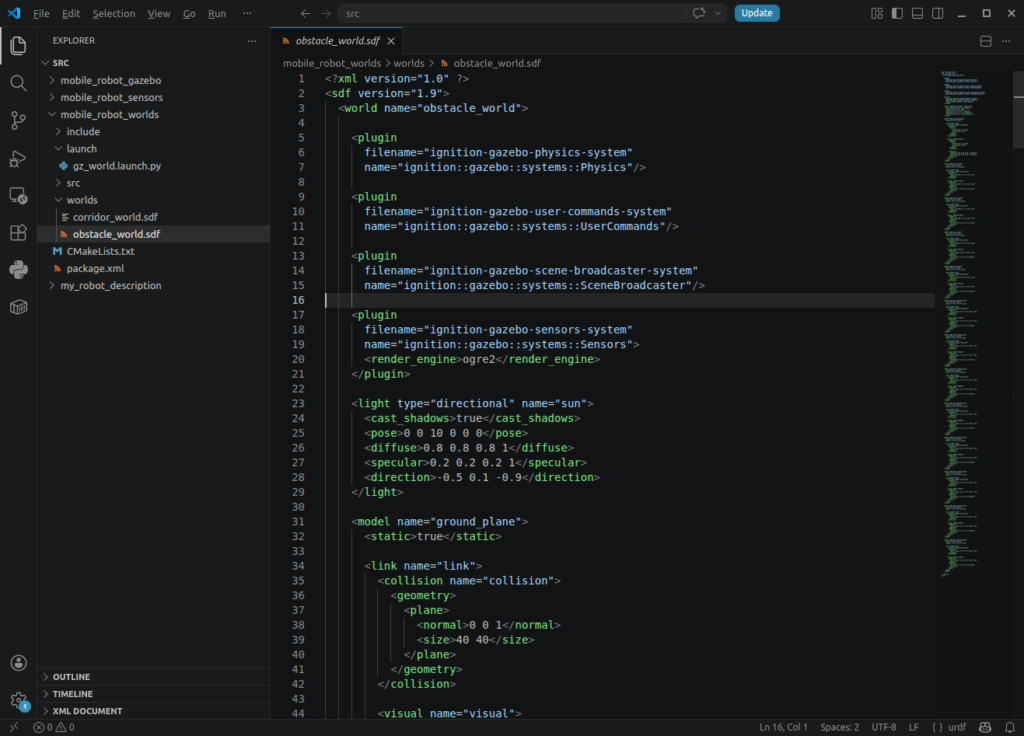Viewport: 1024px width, 736px height.
Task: Open the Extensions view
Action: pyautogui.click(x=18, y=232)
